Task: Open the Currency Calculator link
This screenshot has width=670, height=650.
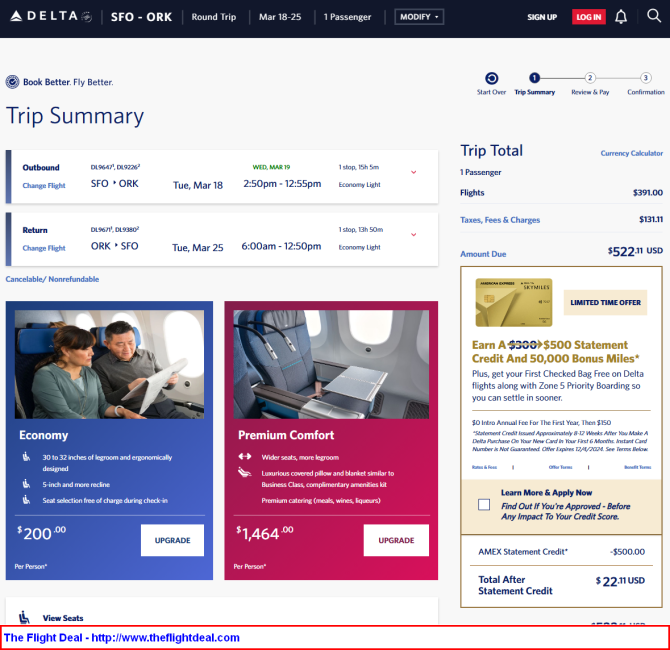Action: click(x=632, y=153)
